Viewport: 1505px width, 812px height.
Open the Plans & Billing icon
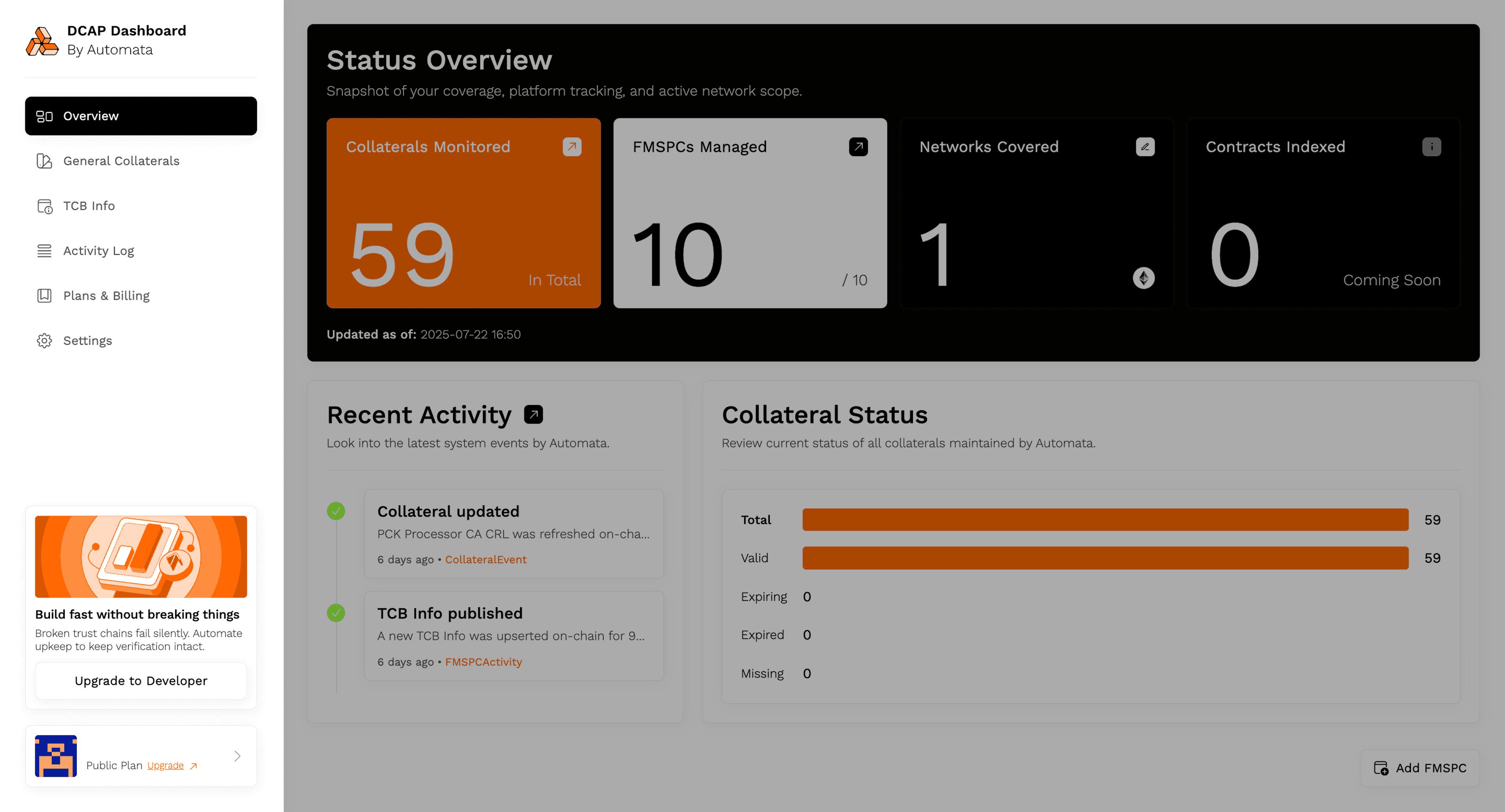(x=44, y=295)
